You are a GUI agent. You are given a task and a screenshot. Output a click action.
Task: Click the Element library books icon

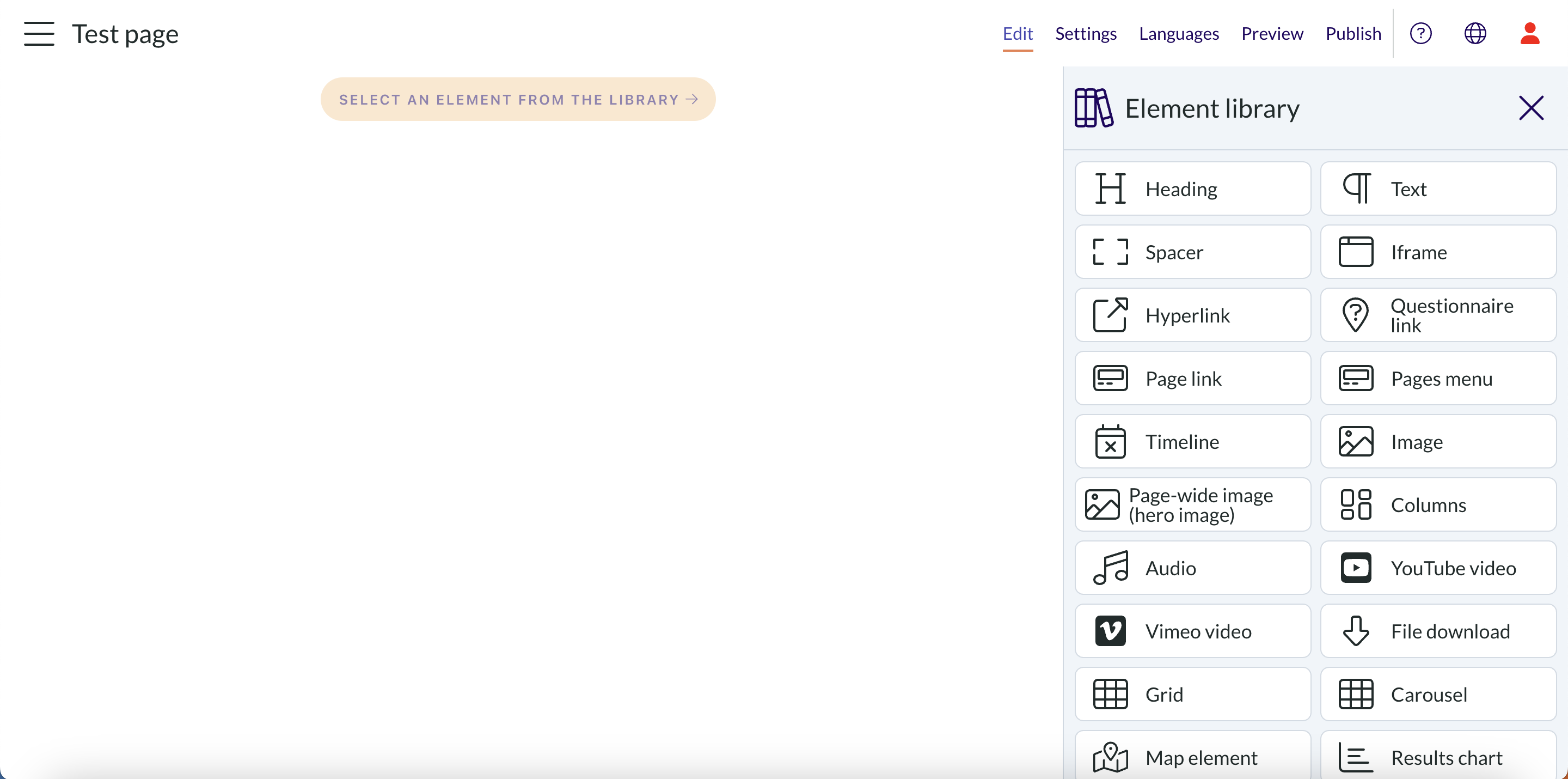pos(1094,108)
